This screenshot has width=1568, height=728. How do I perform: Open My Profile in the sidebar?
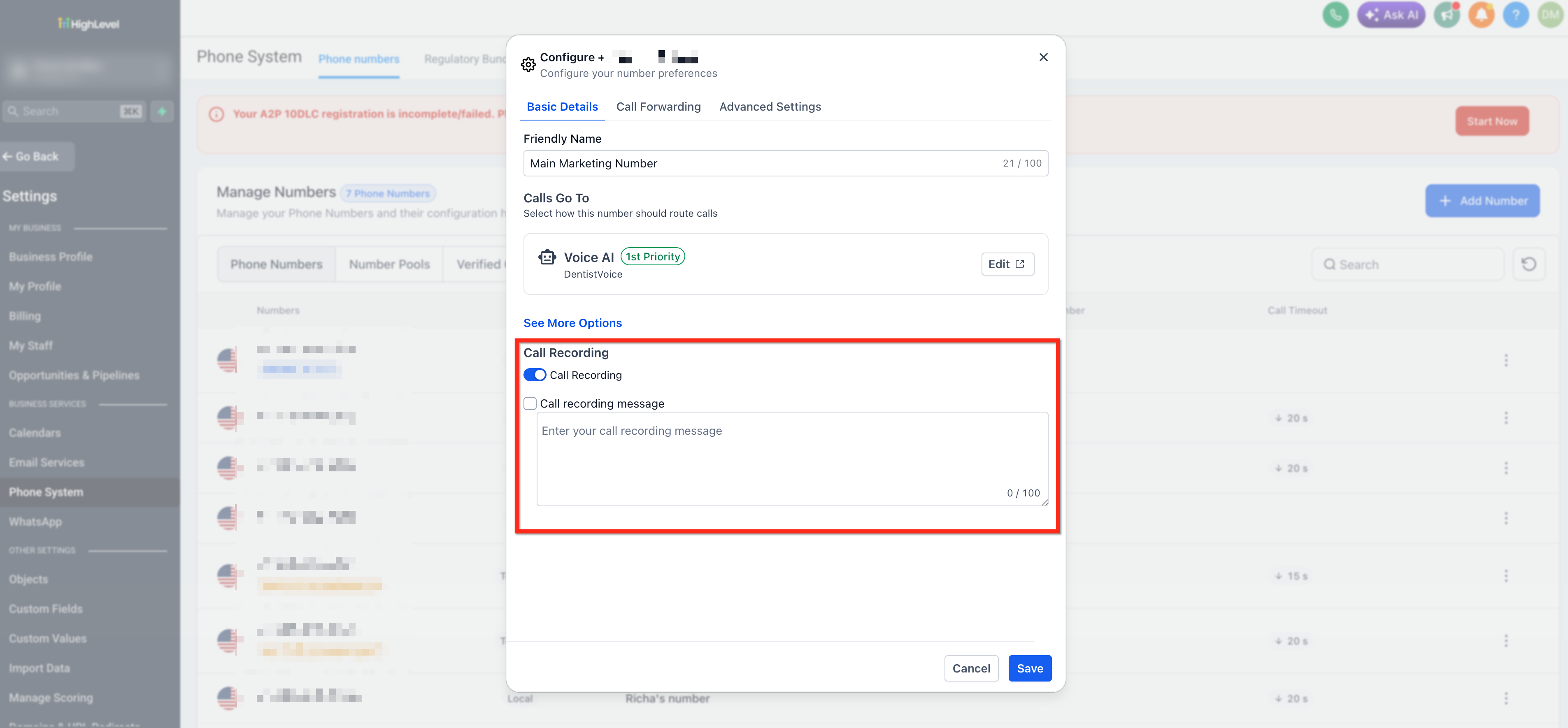(35, 286)
